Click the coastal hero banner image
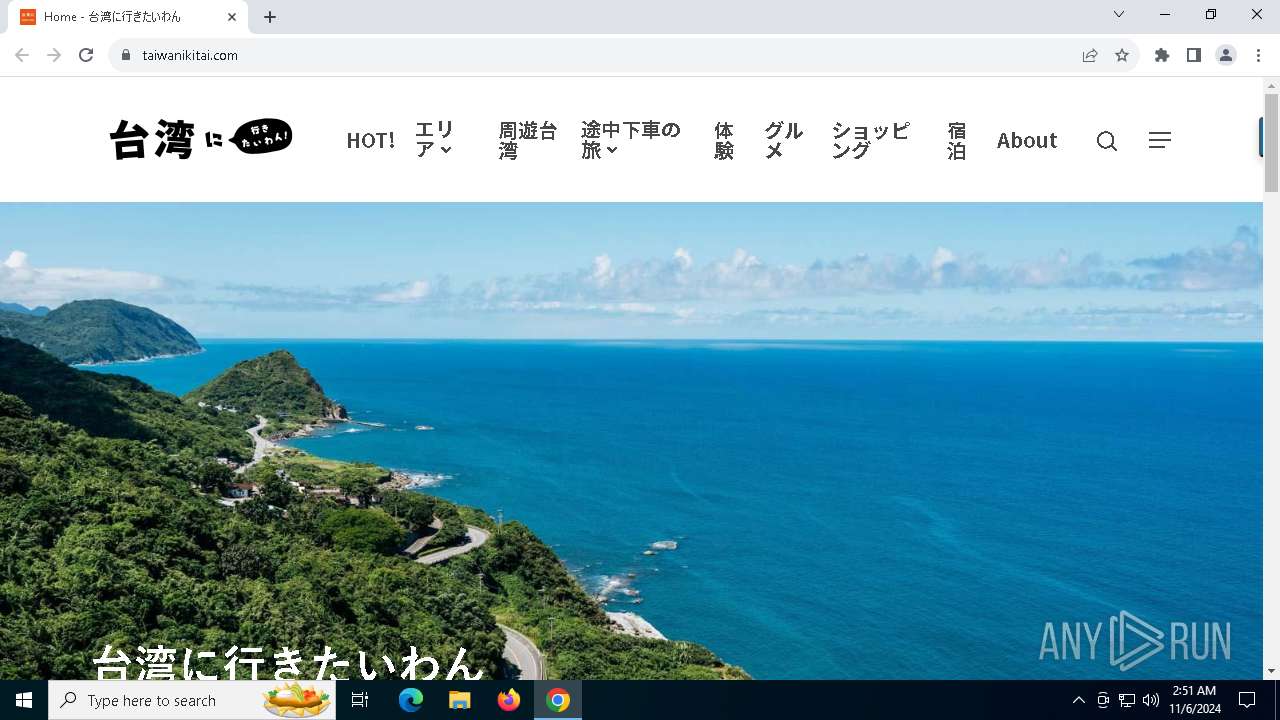The height and width of the screenshot is (720, 1280). click(631, 441)
